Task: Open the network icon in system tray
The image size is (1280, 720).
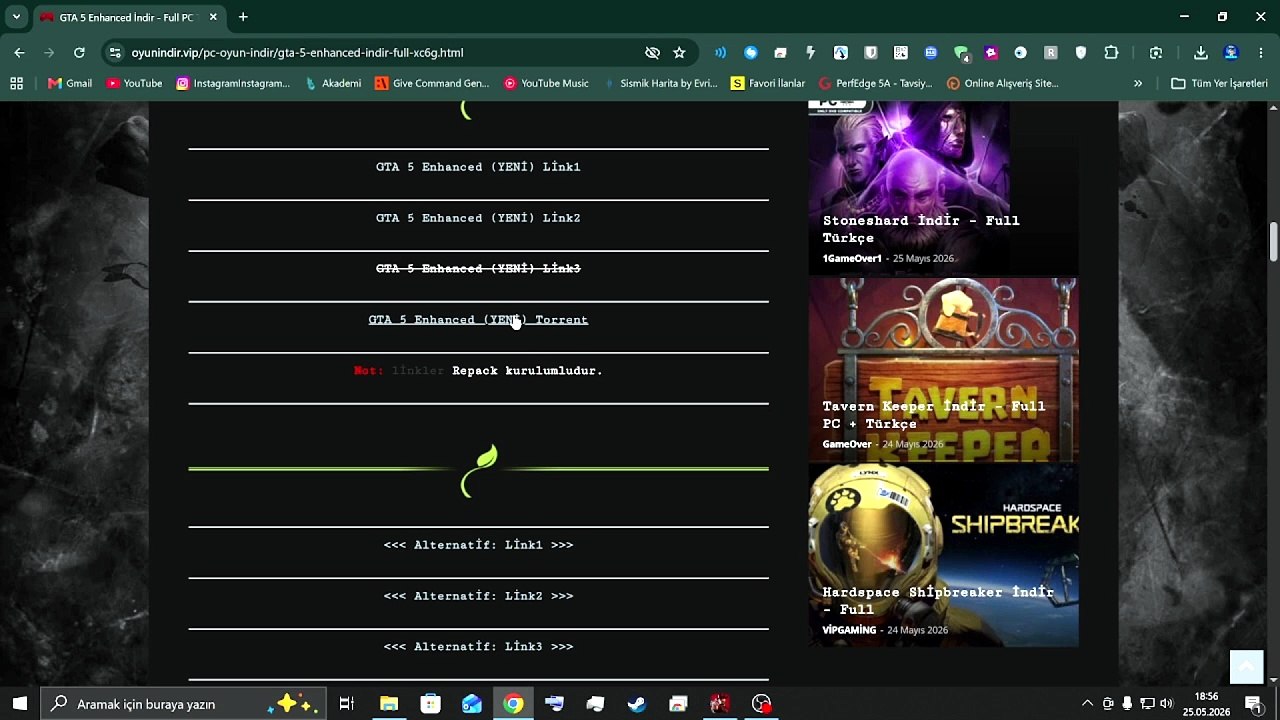Action: [x=1147, y=704]
